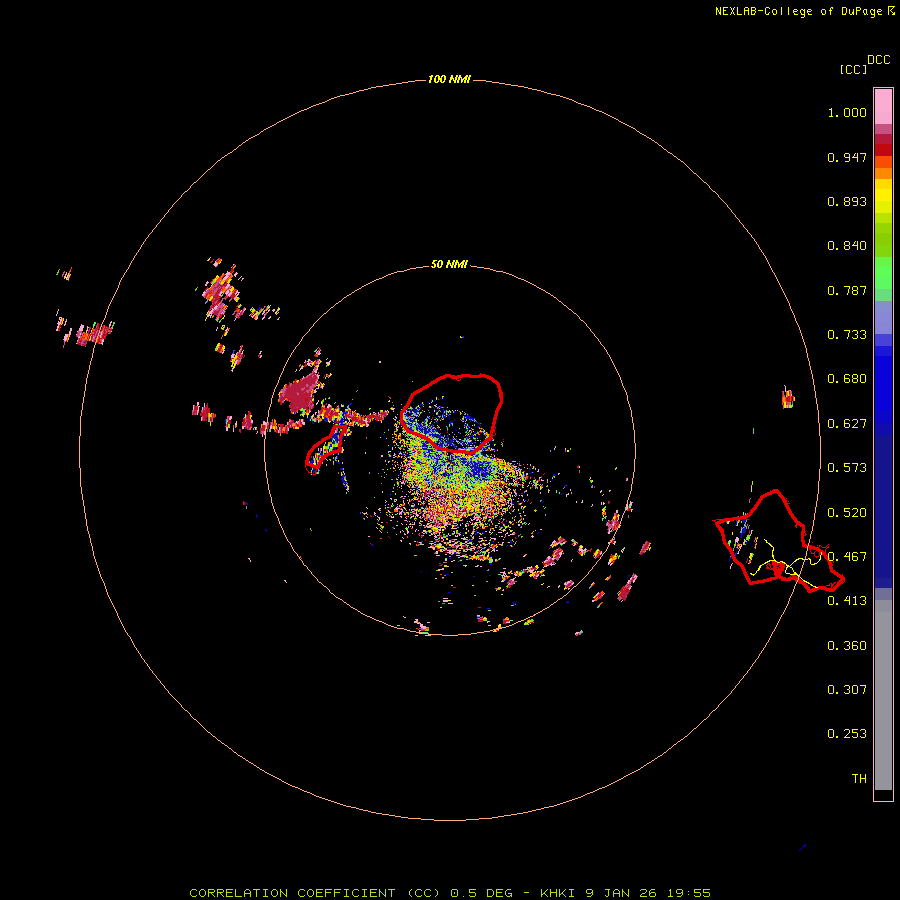
Task: Click the 100 NMI range ring label
Action: coord(449,79)
